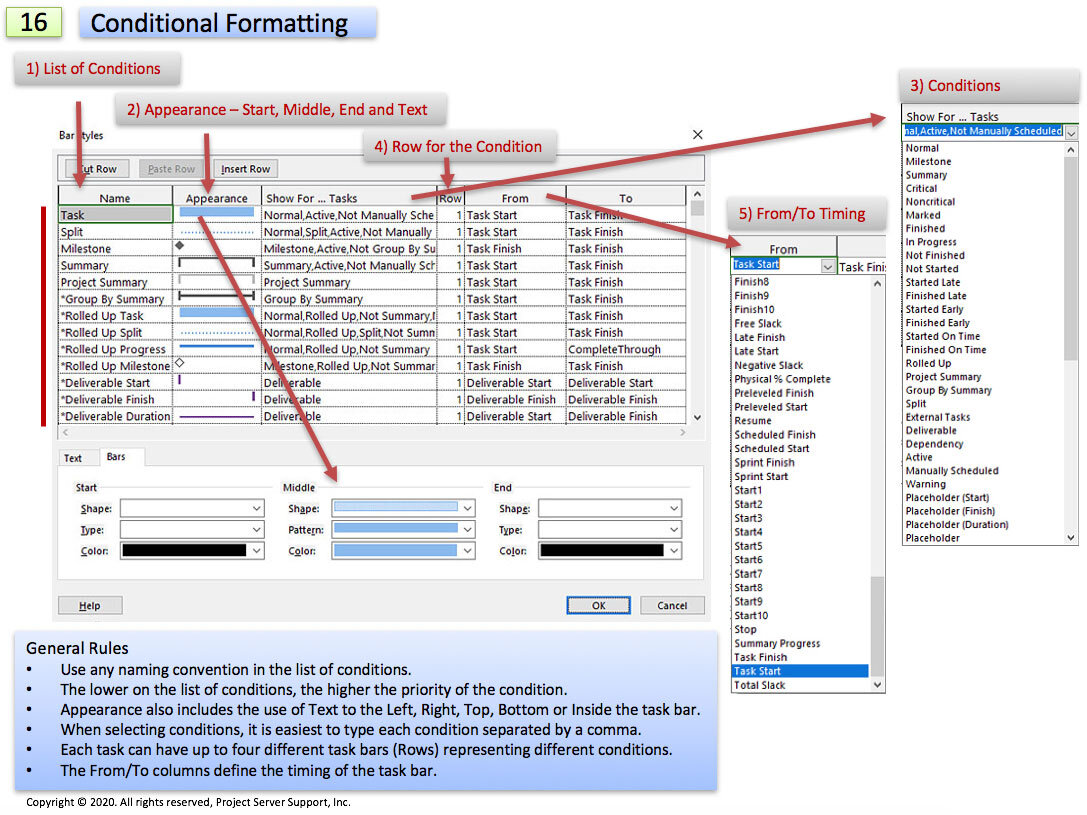Choose External Tasks in Show For list
Viewport: 1087px width, 815px height.
[937, 417]
